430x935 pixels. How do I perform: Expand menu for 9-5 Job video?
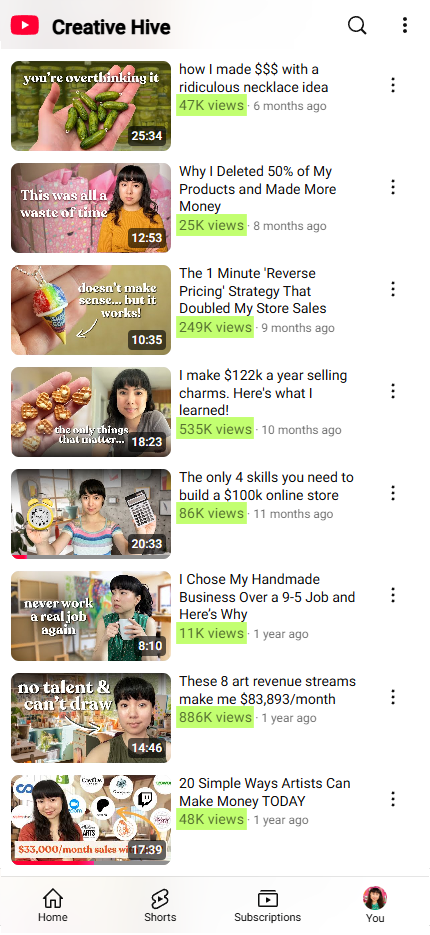coord(392,595)
